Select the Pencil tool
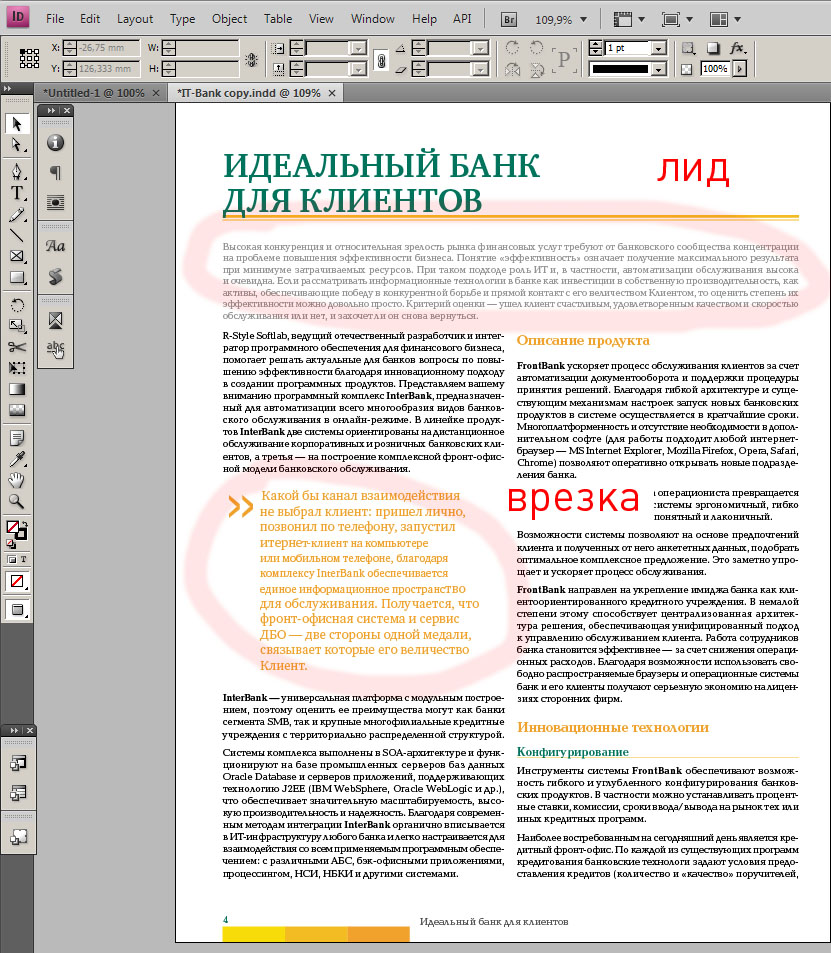The width and height of the screenshot is (831, 953). [x=17, y=215]
